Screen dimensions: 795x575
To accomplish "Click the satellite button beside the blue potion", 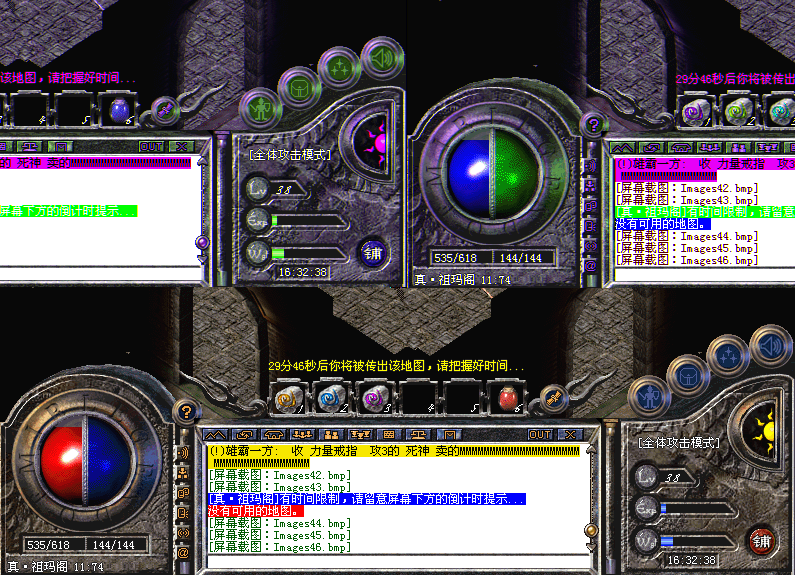I will tap(165, 110).
